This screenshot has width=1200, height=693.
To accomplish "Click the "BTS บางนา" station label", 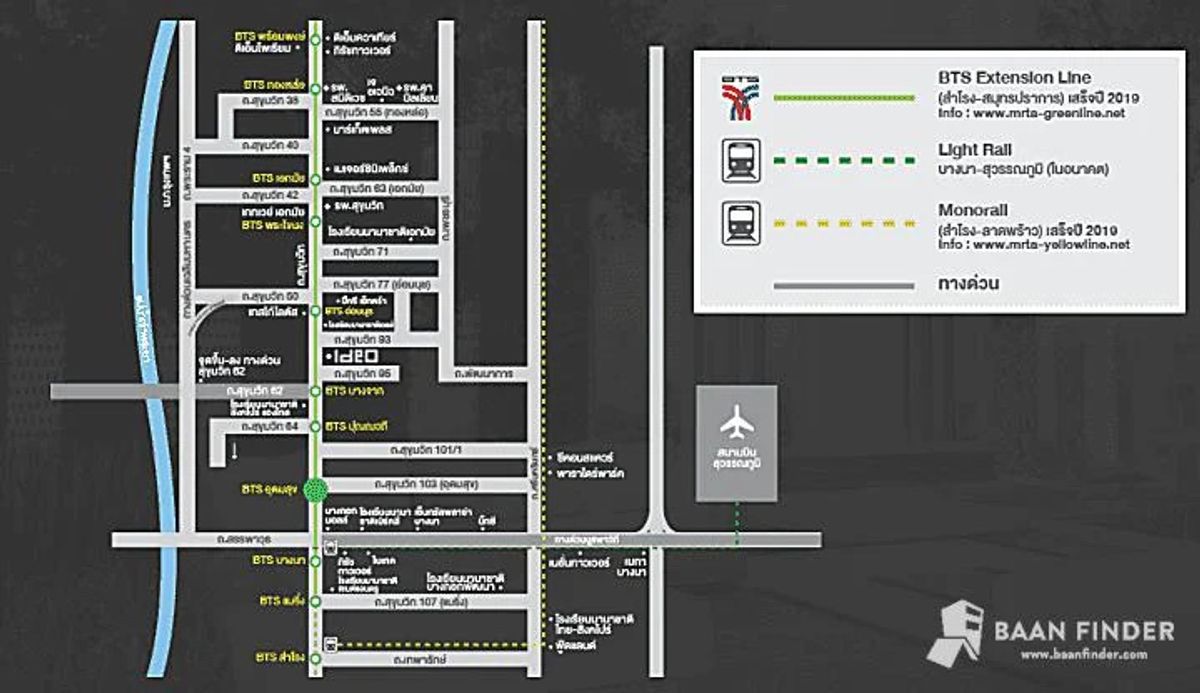I will pos(278,561).
